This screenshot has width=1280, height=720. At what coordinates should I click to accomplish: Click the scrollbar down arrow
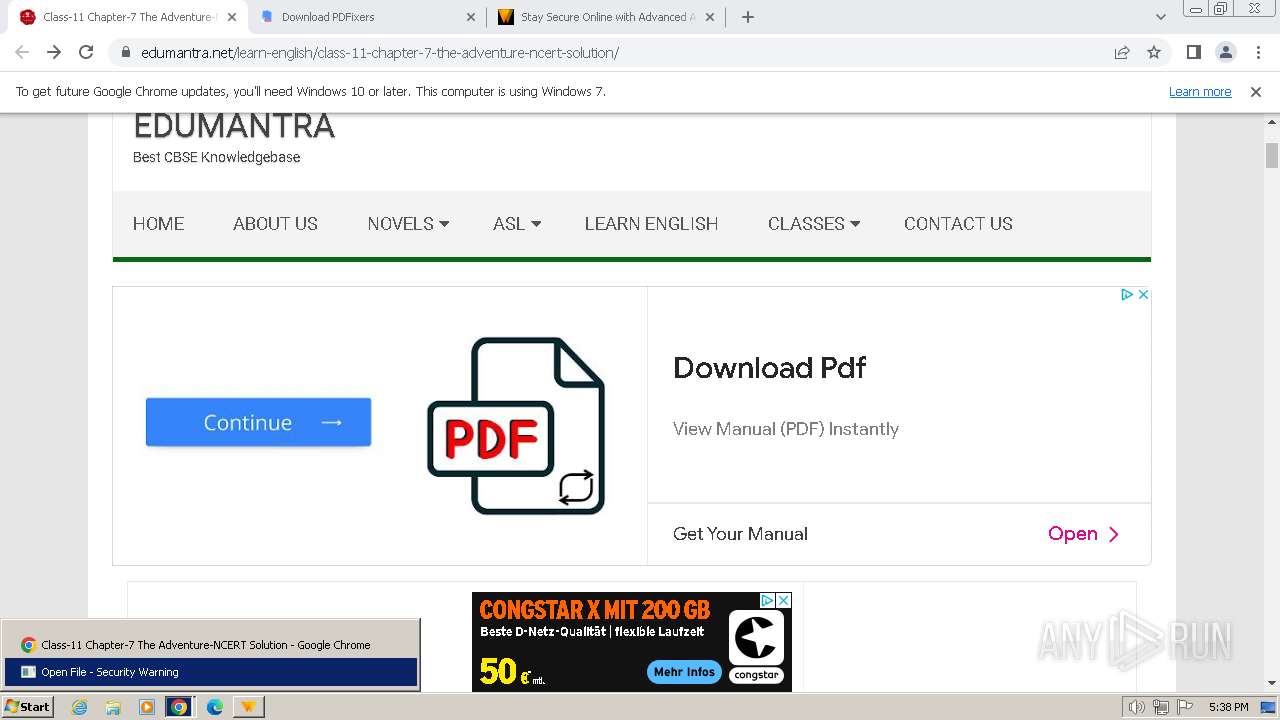(1272, 683)
